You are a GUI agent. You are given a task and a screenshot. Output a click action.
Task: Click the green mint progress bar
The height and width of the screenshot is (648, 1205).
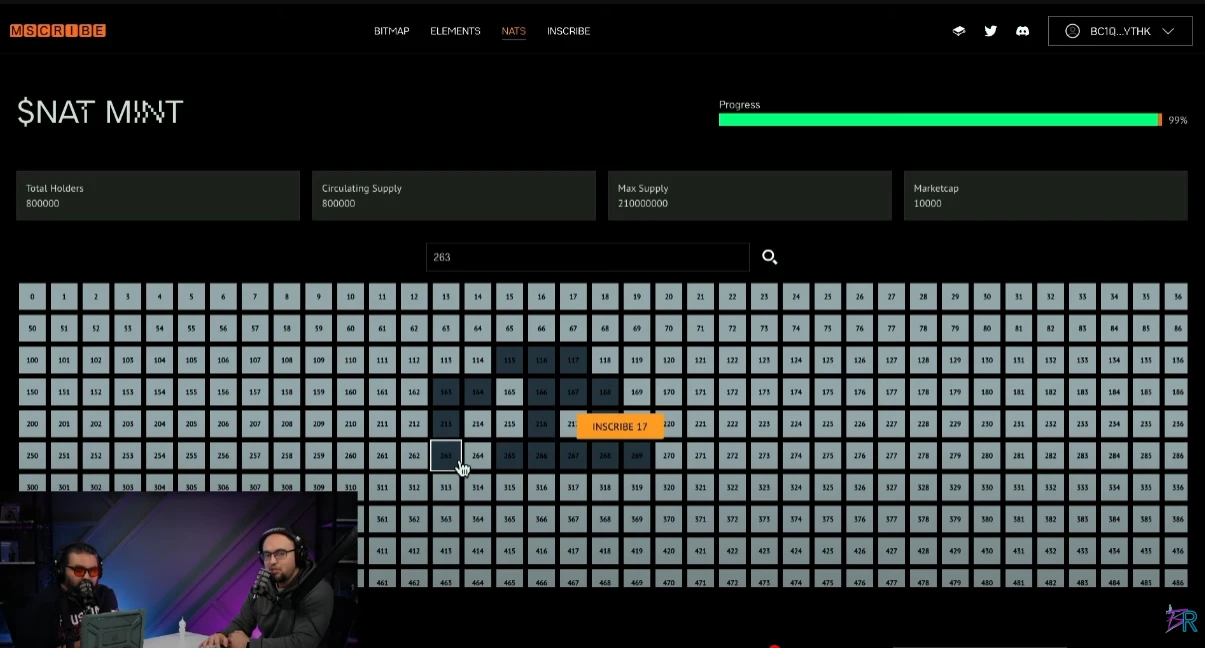[938, 120]
